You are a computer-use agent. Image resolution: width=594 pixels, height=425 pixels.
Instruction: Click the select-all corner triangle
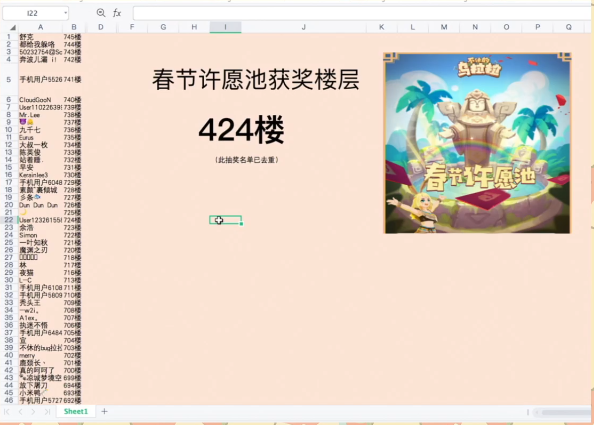(x=13, y=27)
